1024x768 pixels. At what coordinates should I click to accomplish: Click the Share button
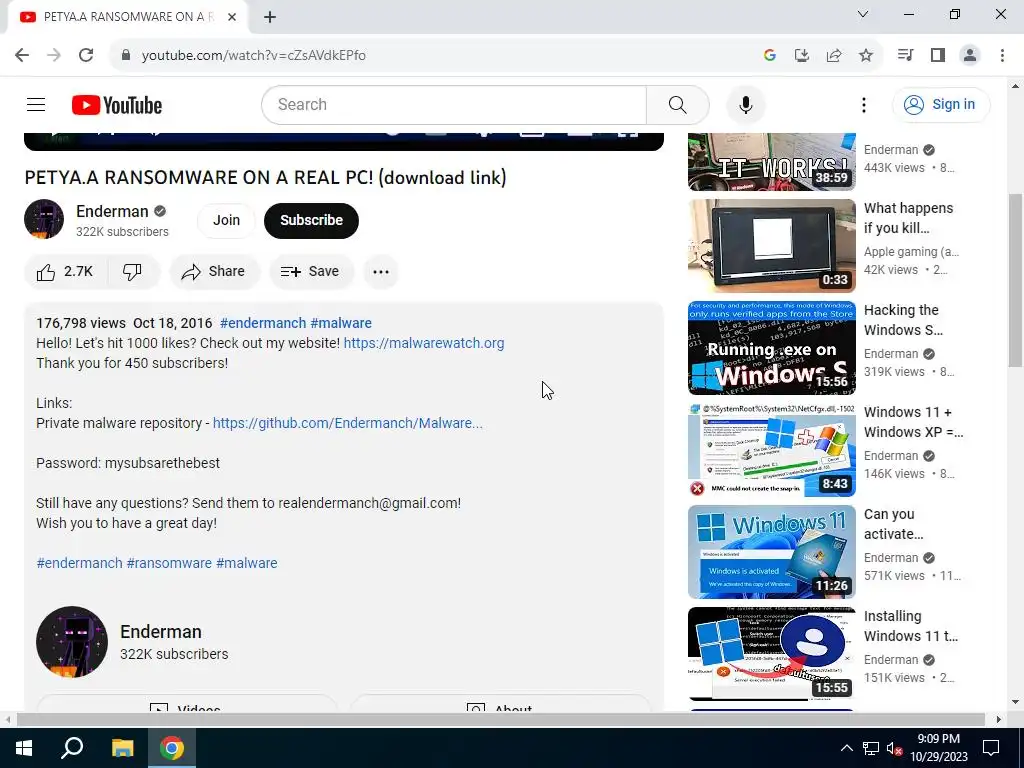[x=215, y=272]
